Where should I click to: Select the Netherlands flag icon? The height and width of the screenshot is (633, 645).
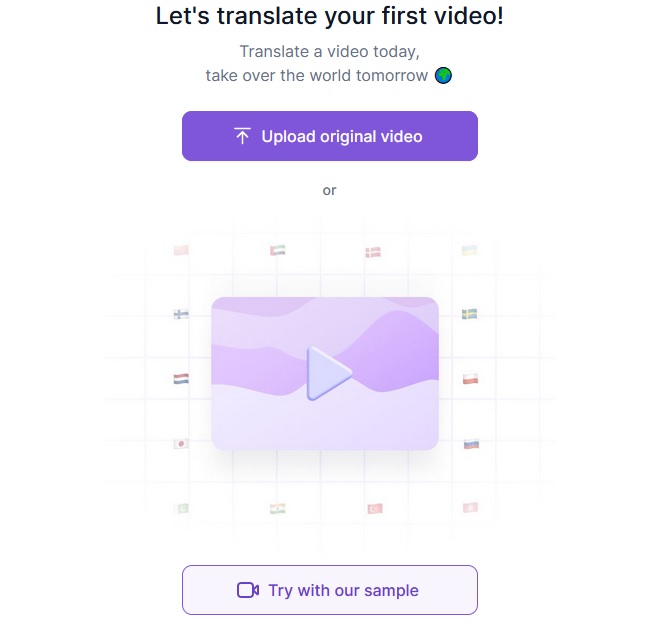point(181,379)
